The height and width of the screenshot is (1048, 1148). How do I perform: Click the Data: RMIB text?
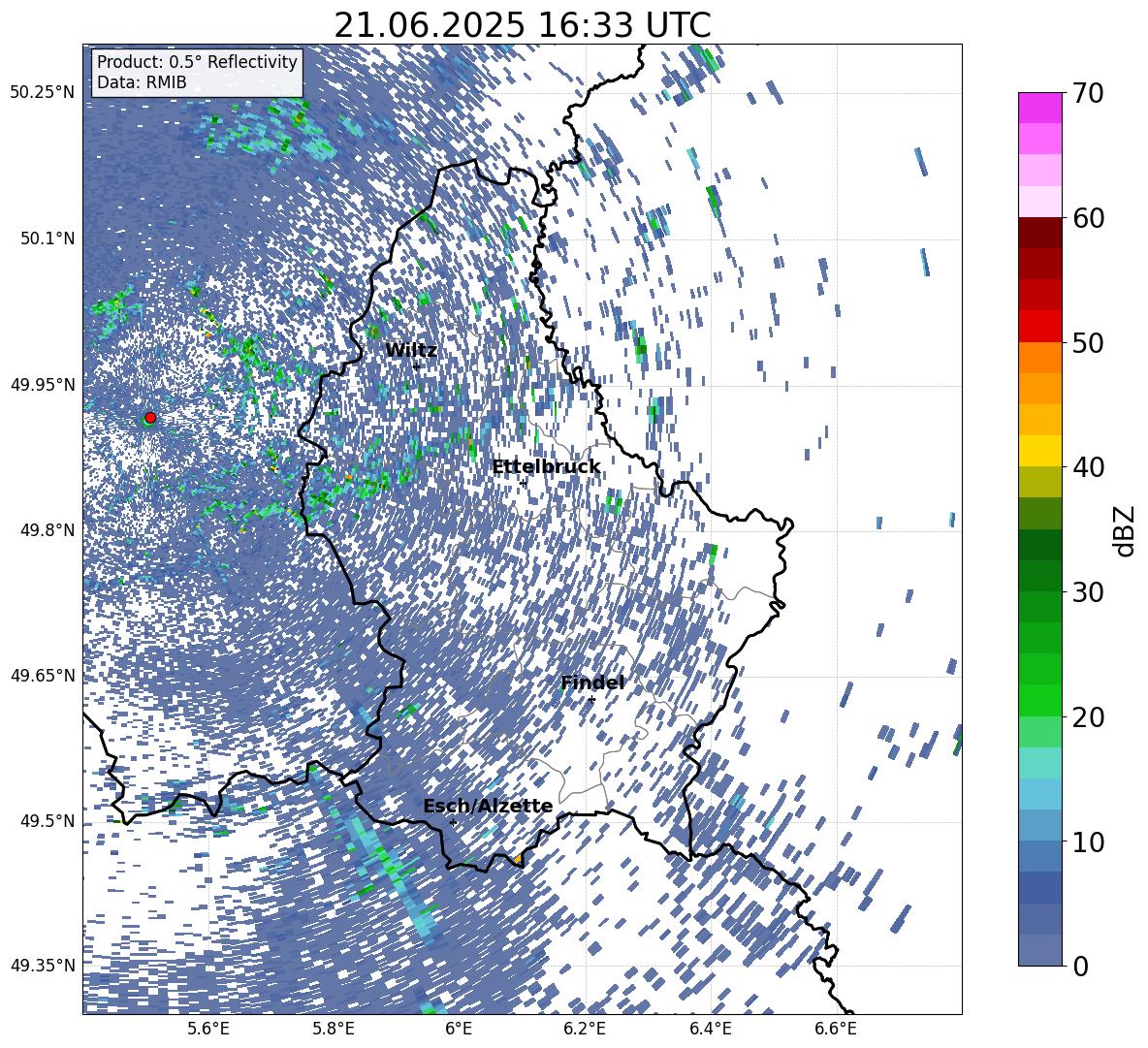click(142, 82)
